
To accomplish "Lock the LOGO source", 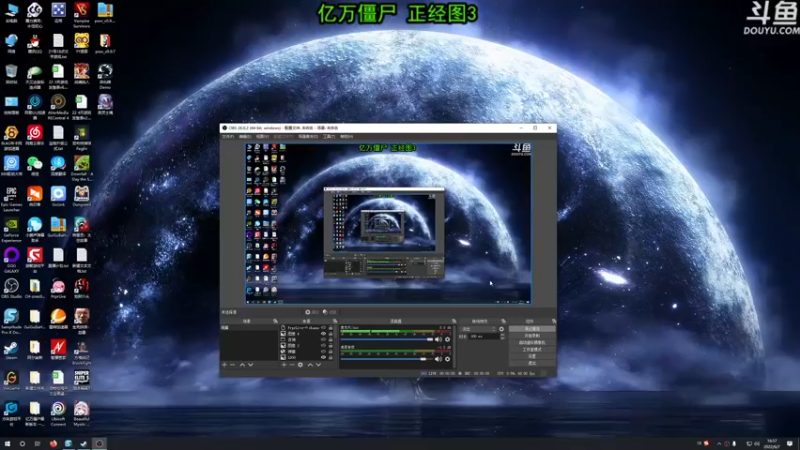I will pos(331,357).
